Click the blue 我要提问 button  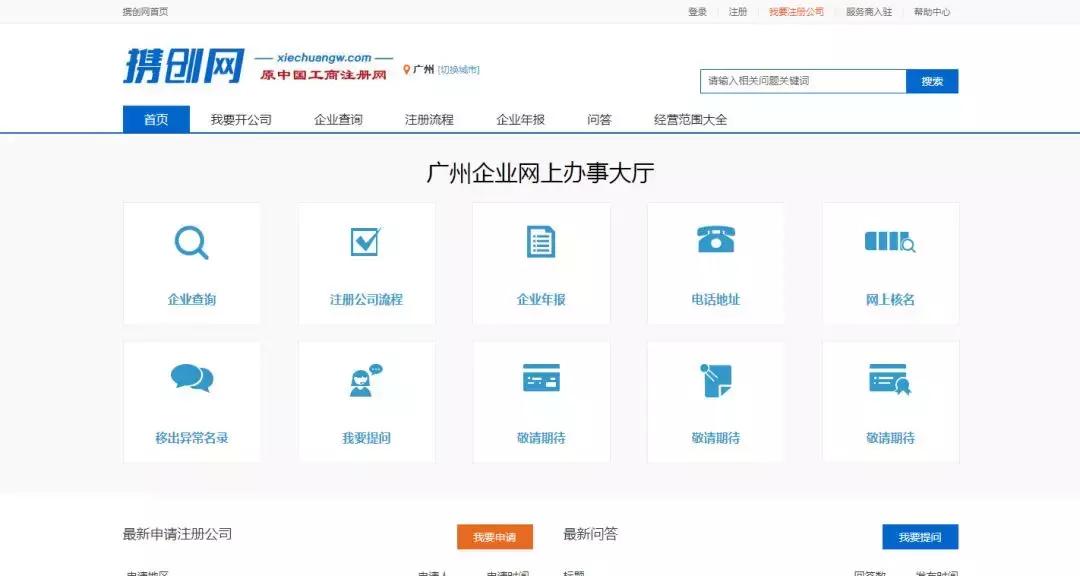[x=919, y=536]
